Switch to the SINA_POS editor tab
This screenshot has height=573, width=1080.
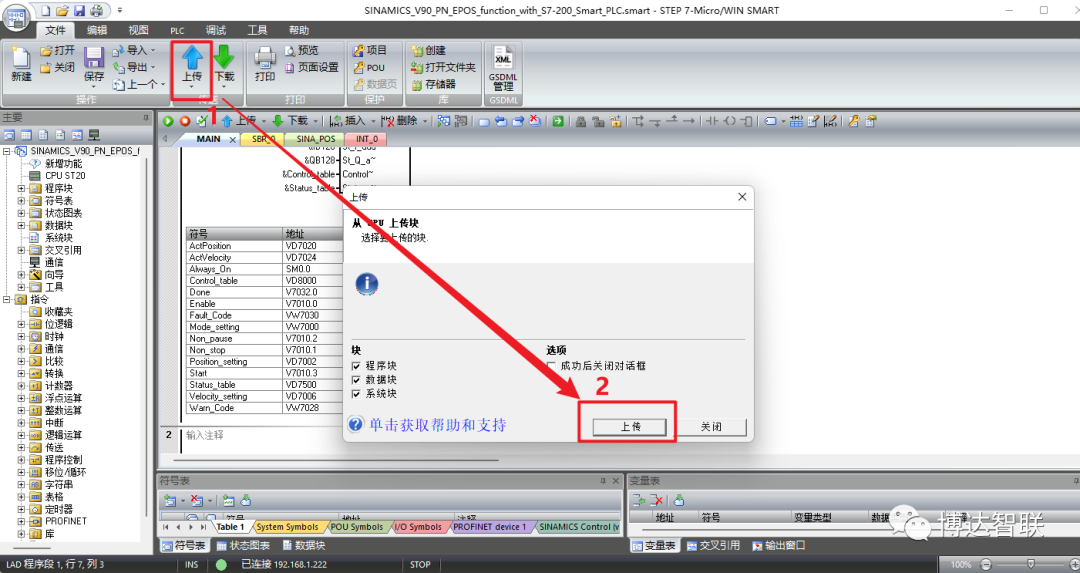pyautogui.click(x=315, y=139)
